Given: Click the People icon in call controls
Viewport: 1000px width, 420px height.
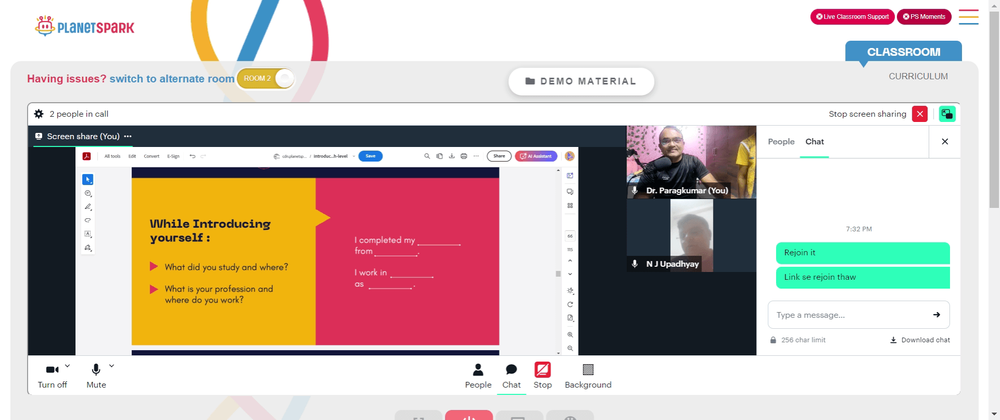Looking at the screenshot, I should click(x=478, y=370).
